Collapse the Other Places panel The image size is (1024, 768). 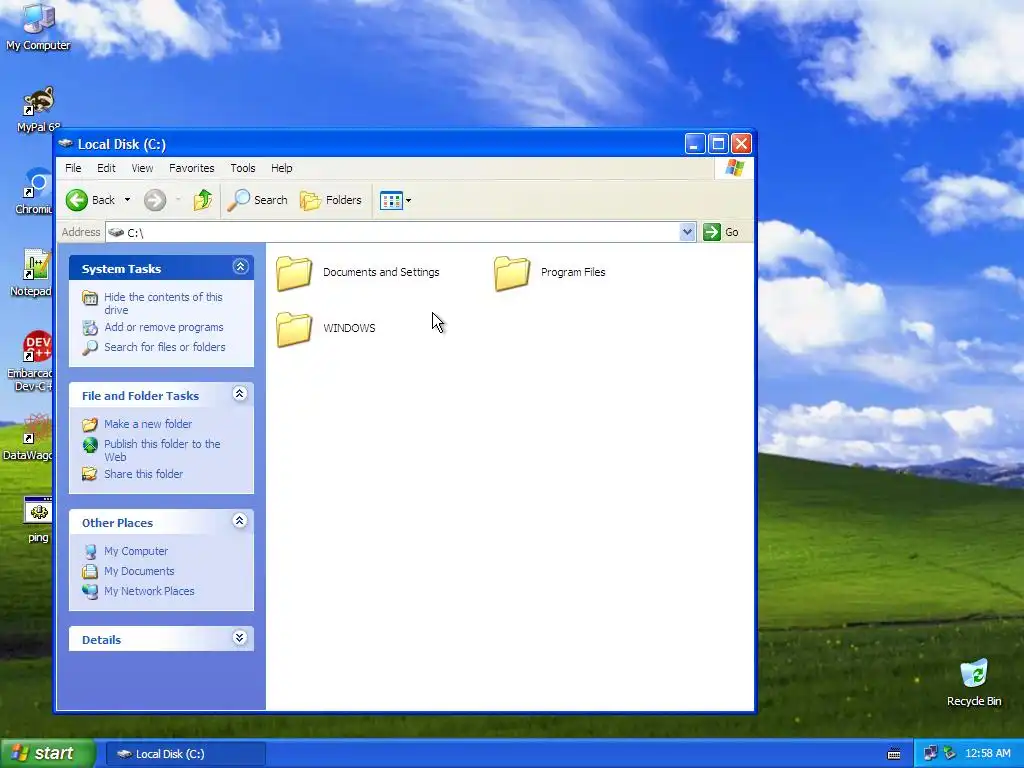pos(240,520)
